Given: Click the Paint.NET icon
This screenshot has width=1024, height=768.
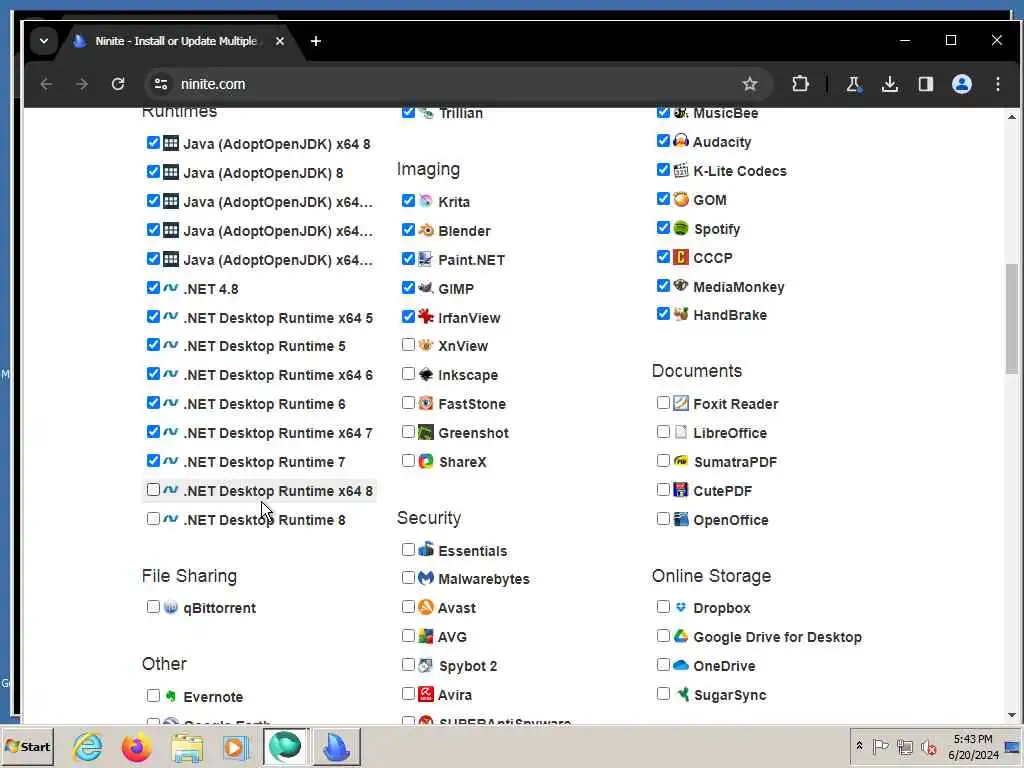Looking at the screenshot, I should (426, 259).
